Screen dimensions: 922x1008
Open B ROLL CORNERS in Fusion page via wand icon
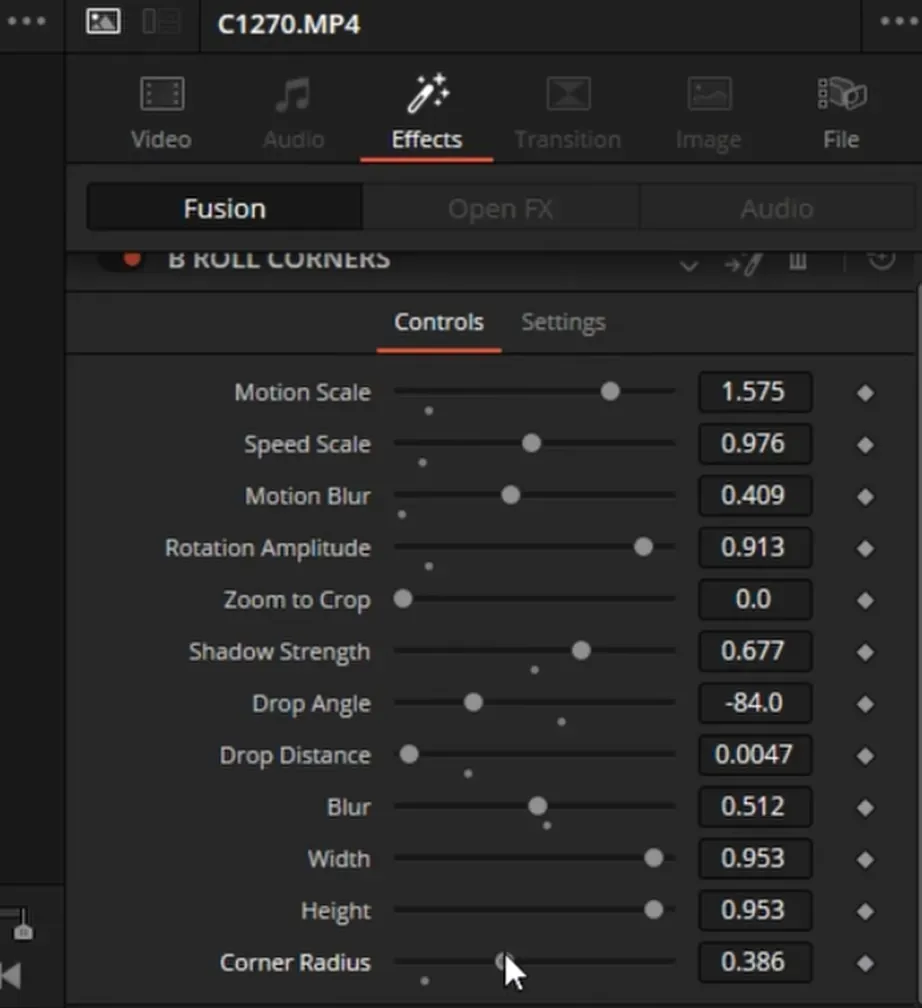point(743,262)
